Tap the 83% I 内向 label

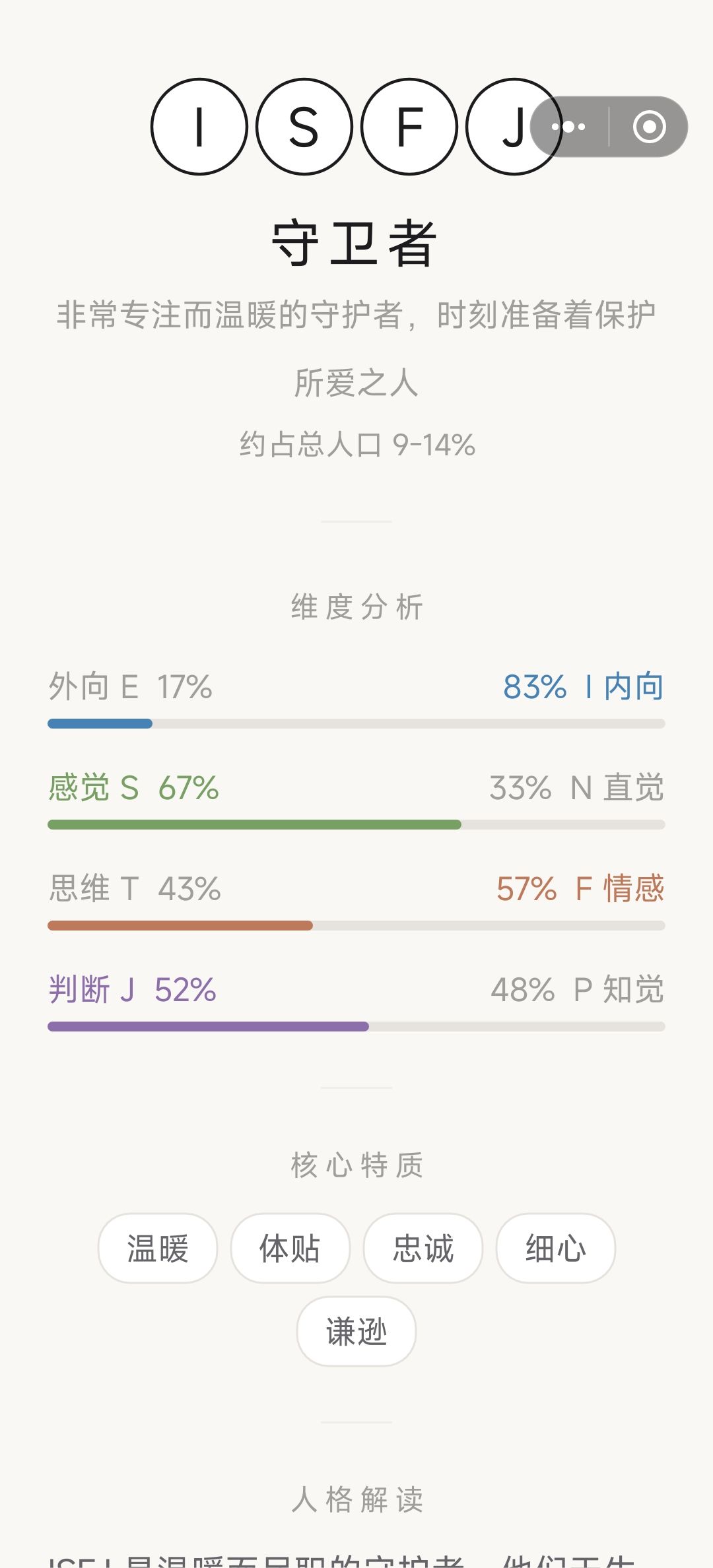point(584,686)
